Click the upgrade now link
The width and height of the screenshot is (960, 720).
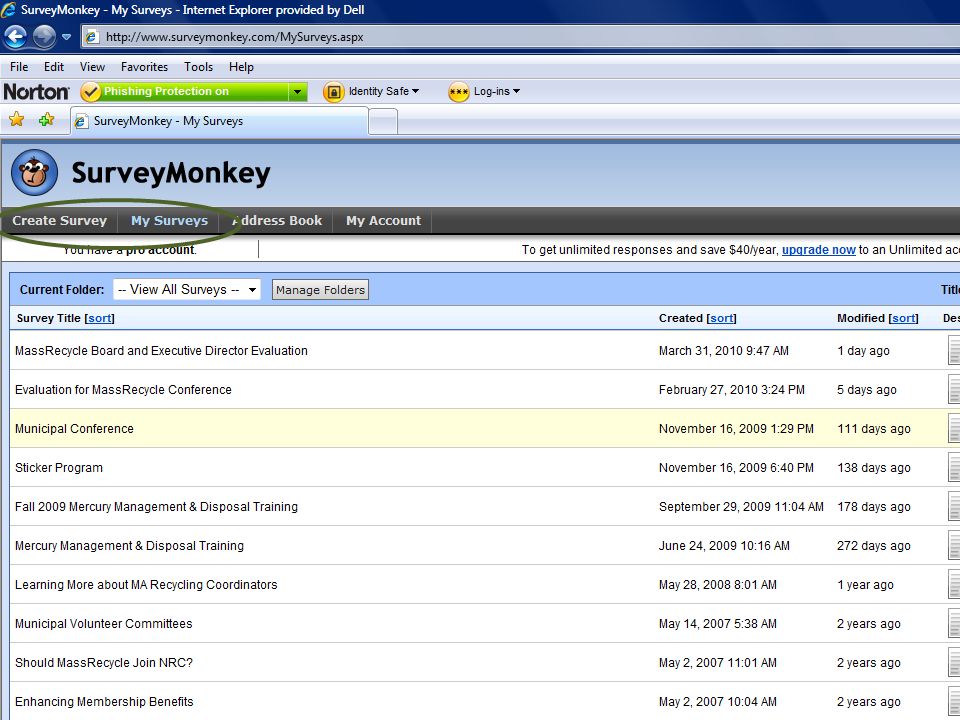[819, 250]
